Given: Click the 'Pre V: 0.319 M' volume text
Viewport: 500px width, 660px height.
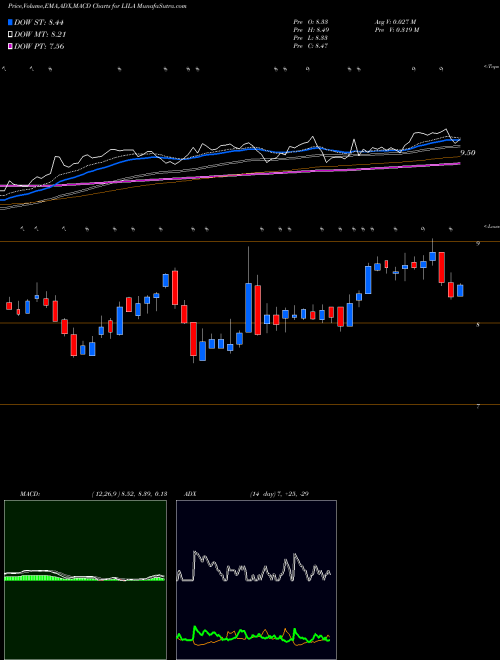Looking at the screenshot, I should pos(396,30).
